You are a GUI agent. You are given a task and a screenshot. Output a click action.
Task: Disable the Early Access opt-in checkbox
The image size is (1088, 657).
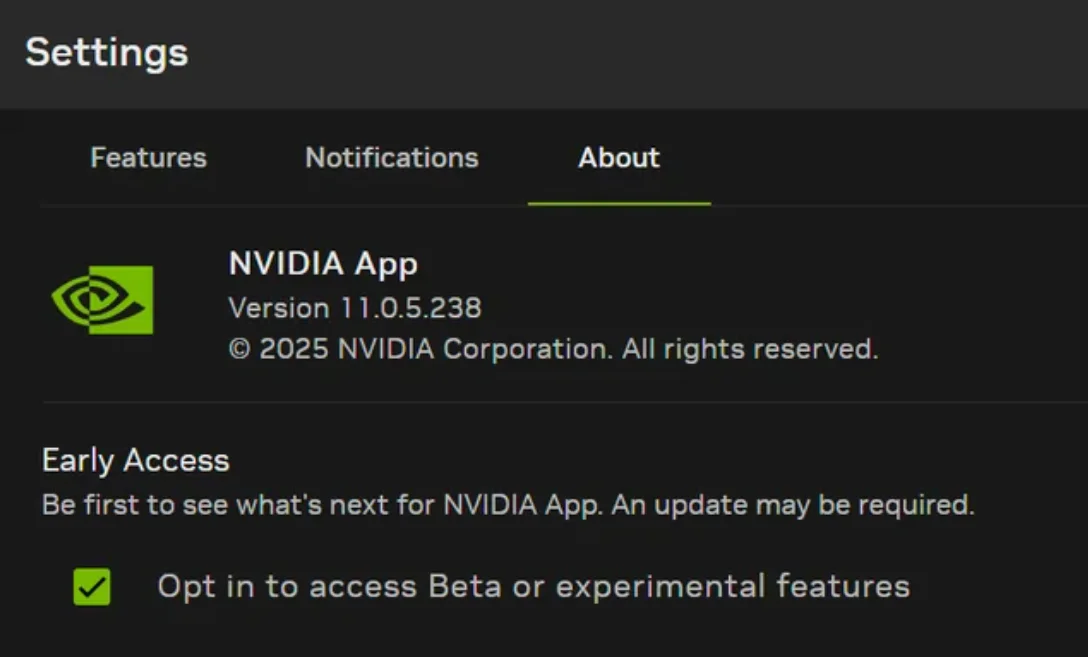point(92,587)
